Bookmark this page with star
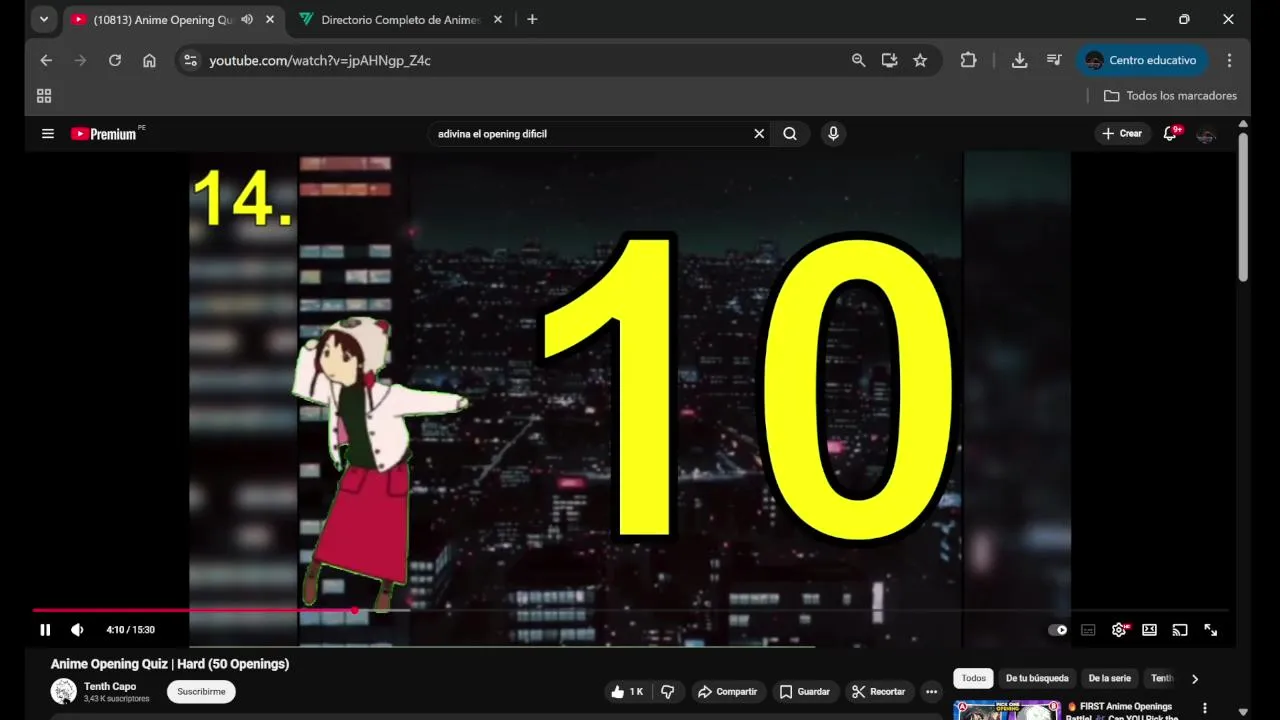The width and height of the screenshot is (1280, 720). (920, 60)
